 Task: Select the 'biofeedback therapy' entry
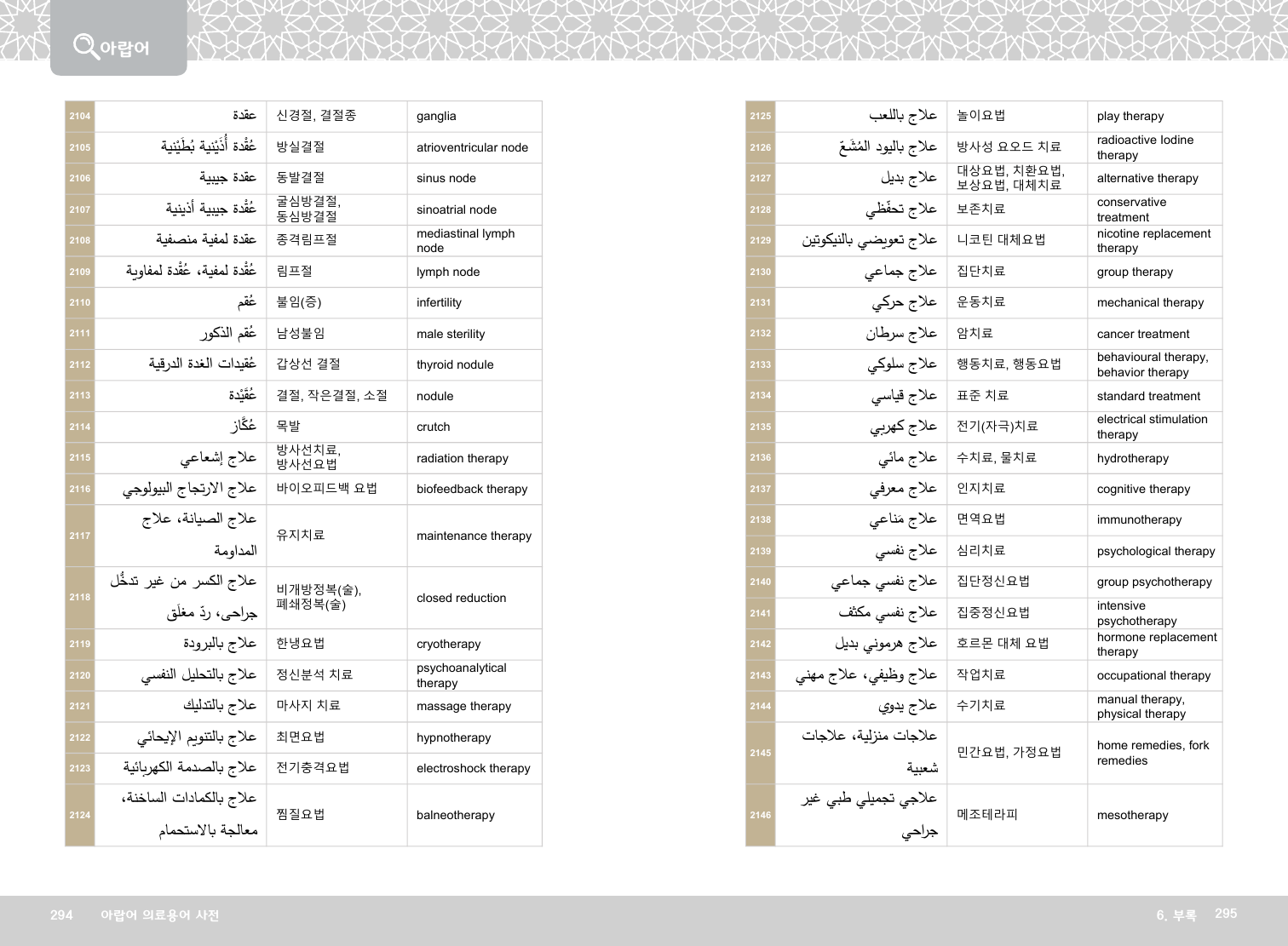click(x=472, y=489)
